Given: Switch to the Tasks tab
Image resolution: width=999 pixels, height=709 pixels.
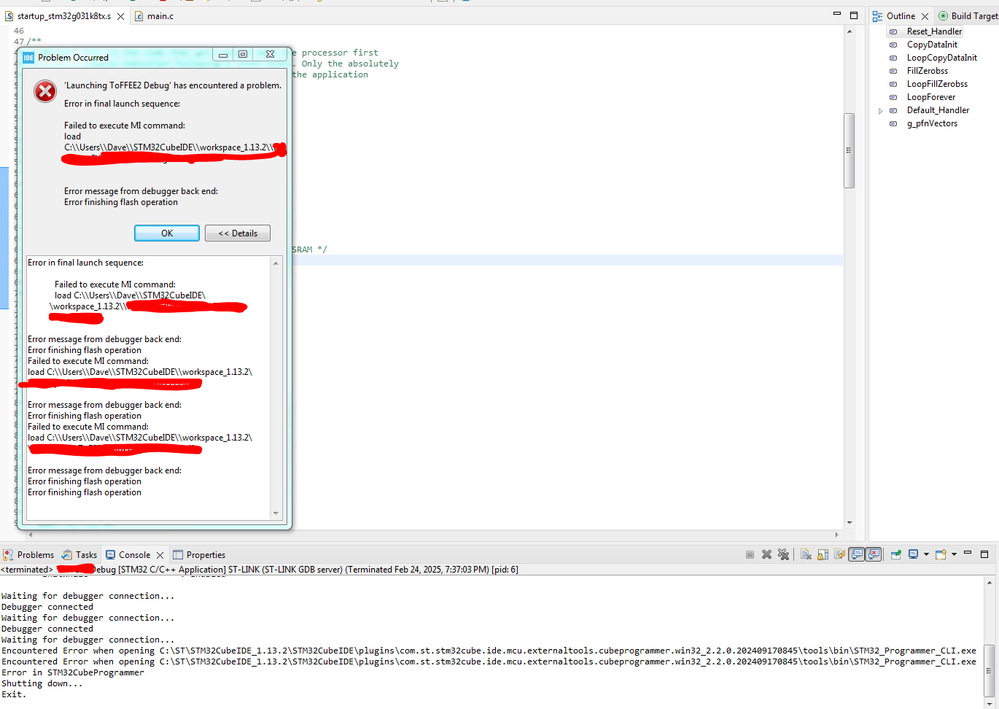Looking at the screenshot, I should pos(79,555).
